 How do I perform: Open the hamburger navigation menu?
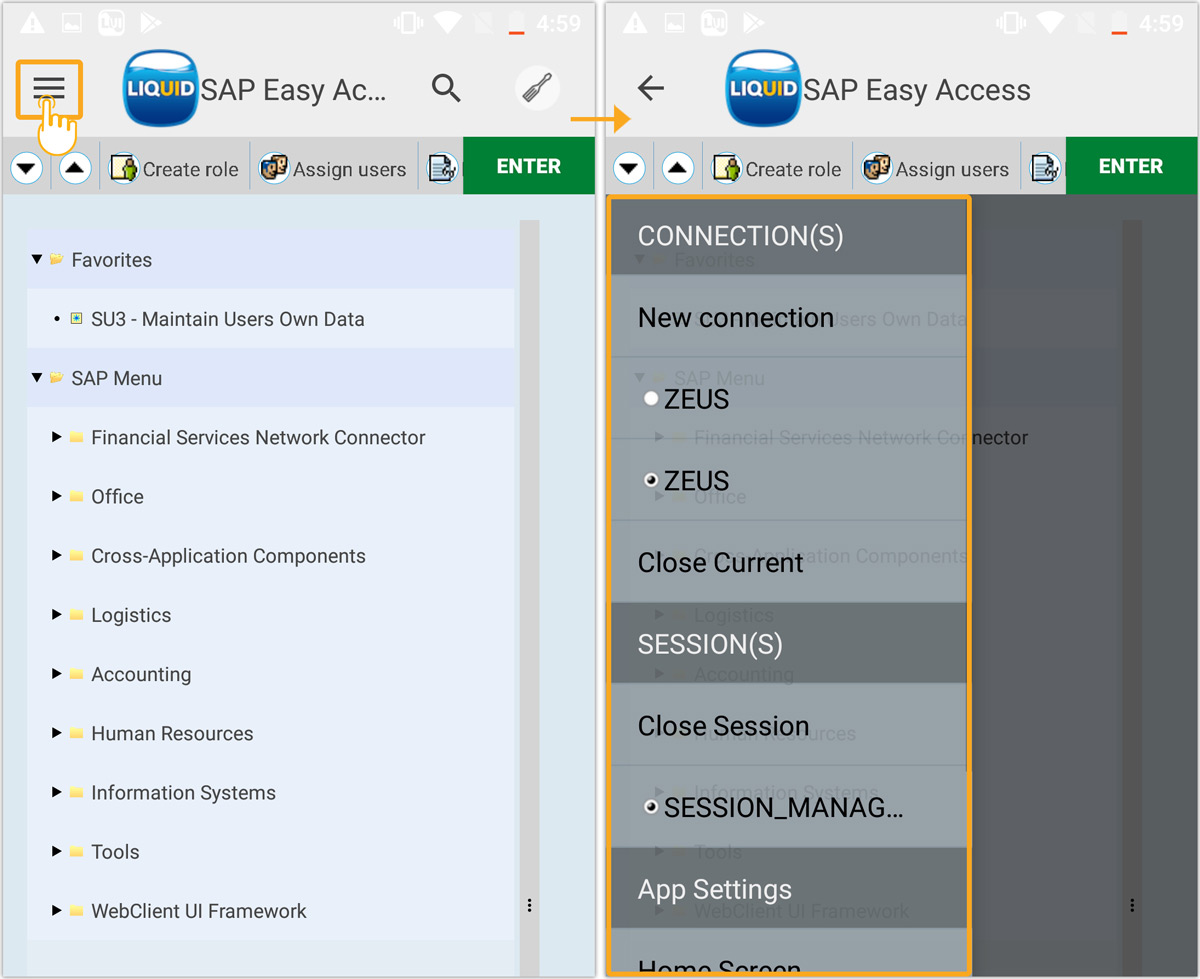pyautogui.click(x=48, y=89)
